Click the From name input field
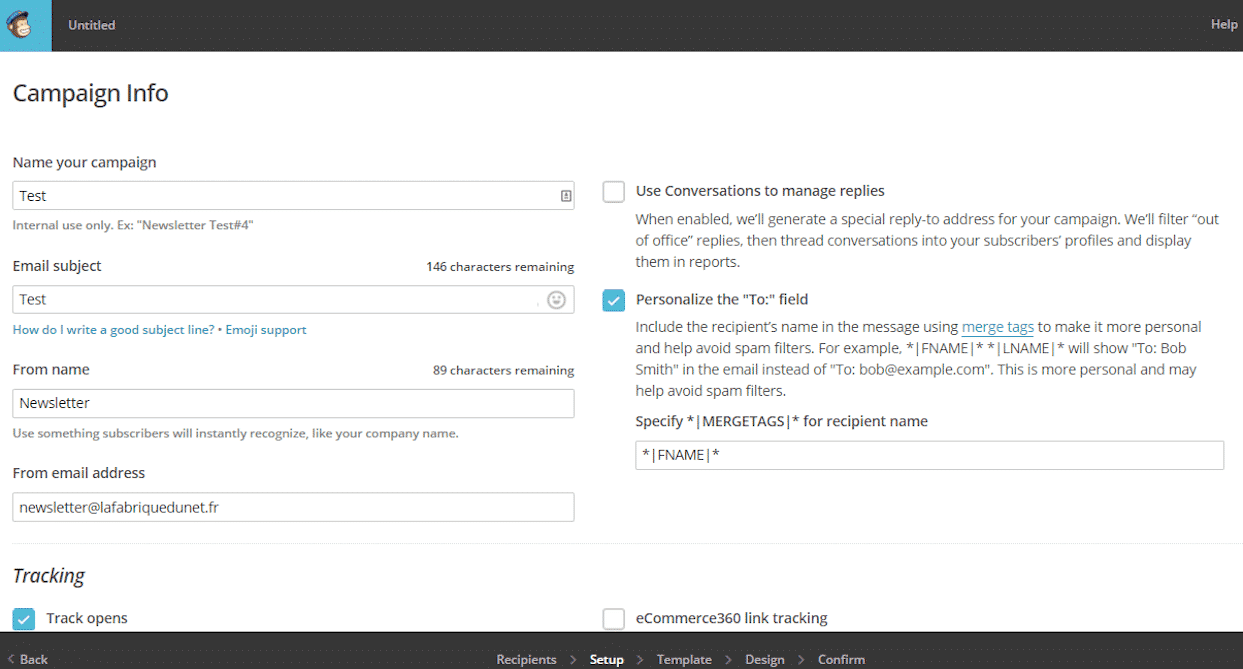Image resolution: width=1243 pixels, height=669 pixels. click(x=293, y=404)
